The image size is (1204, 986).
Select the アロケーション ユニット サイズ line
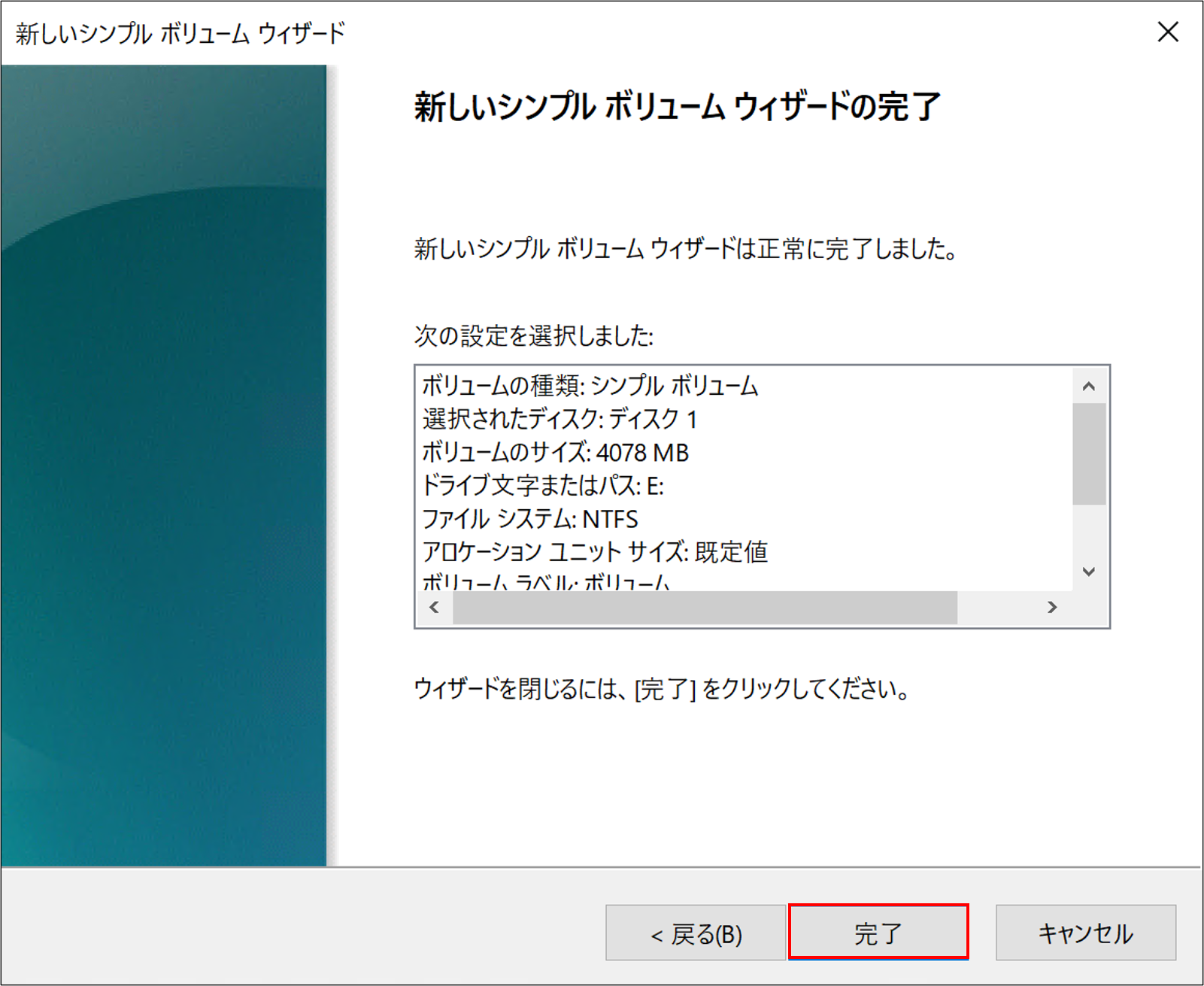pos(594,552)
